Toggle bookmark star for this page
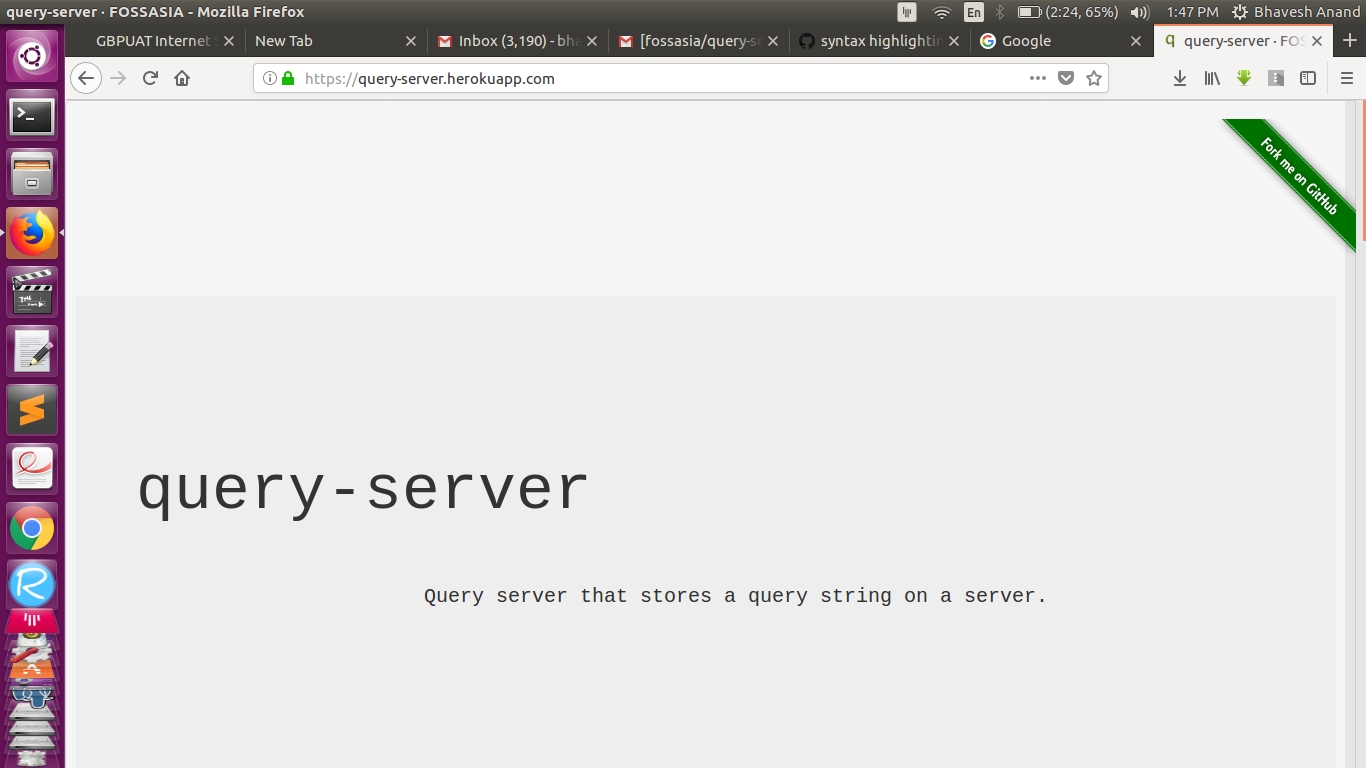 1093,78
